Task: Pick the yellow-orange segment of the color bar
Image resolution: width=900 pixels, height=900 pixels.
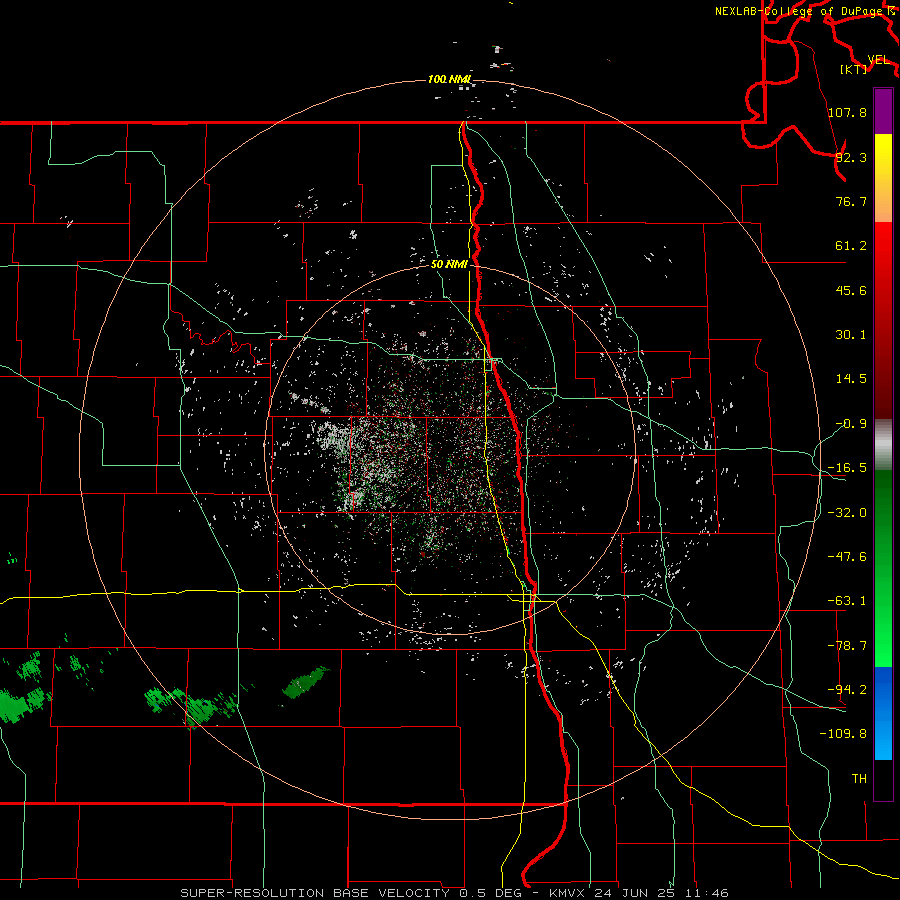Action: [x=883, y=178]
